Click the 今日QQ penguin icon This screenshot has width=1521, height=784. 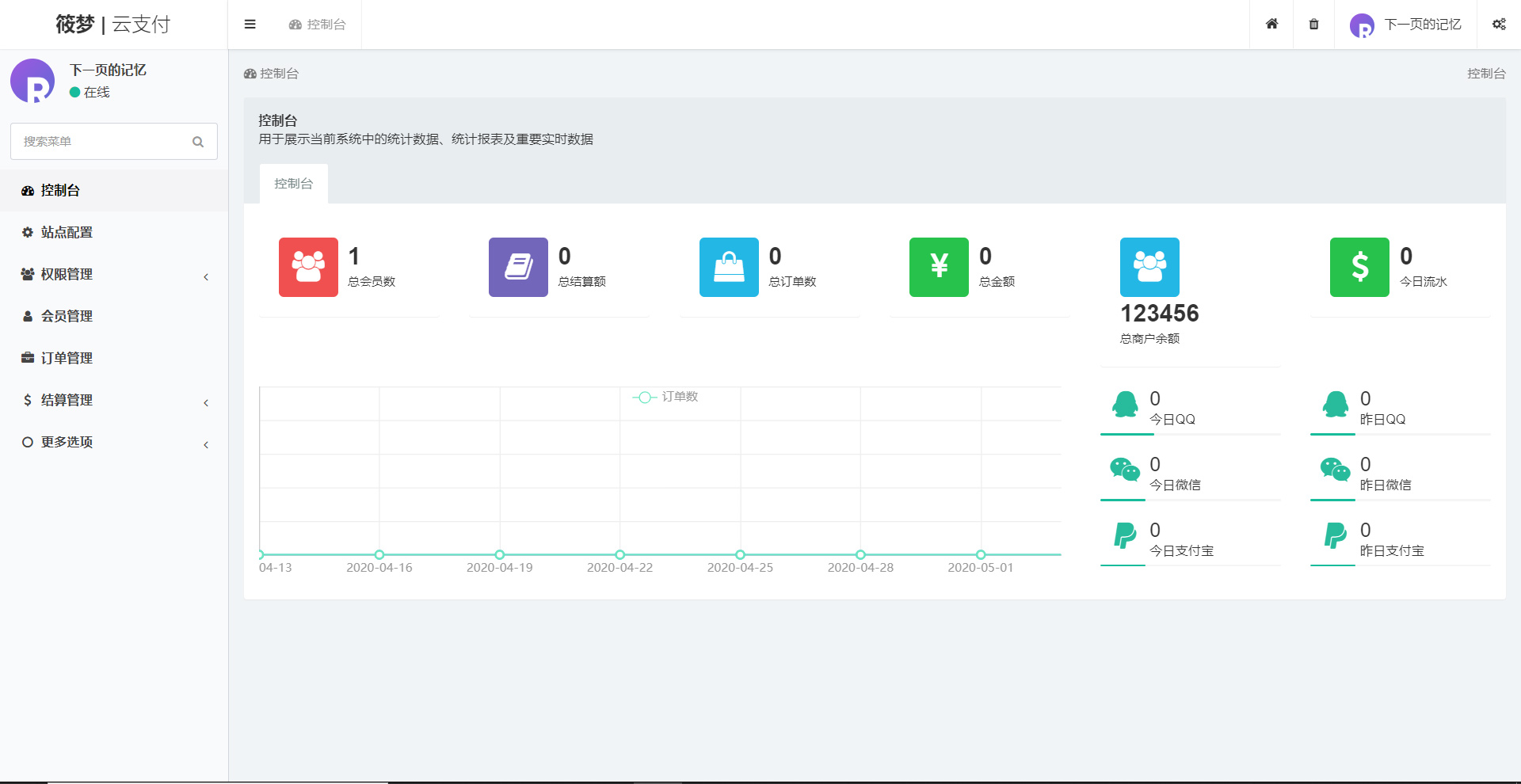[1126, 405]
